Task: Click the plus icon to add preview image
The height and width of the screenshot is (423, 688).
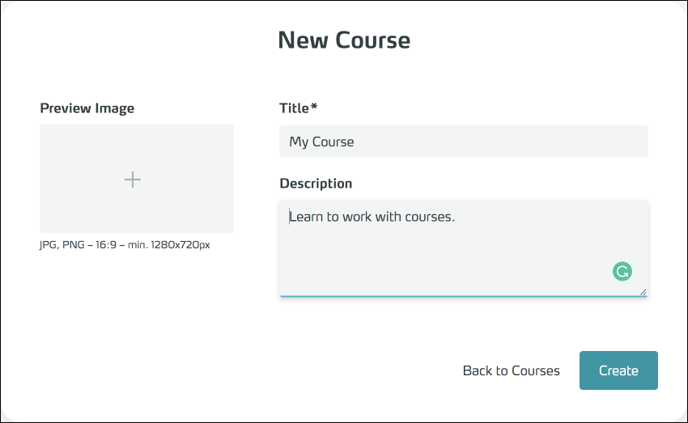Action: click(x=132, y=179)
